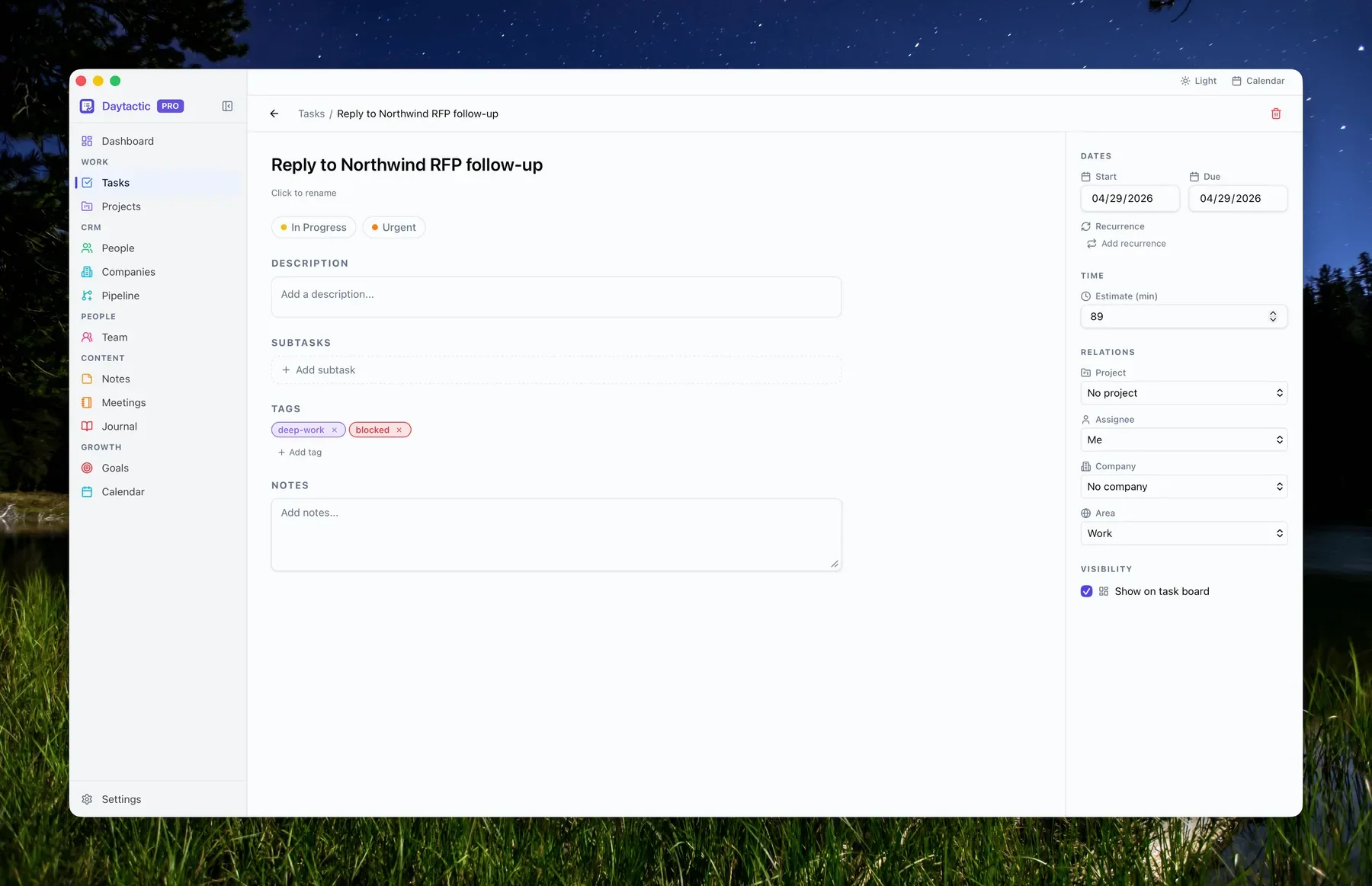Click the Meetings sidebar icon
1372x886 pixels.
(x=87, y=402)
